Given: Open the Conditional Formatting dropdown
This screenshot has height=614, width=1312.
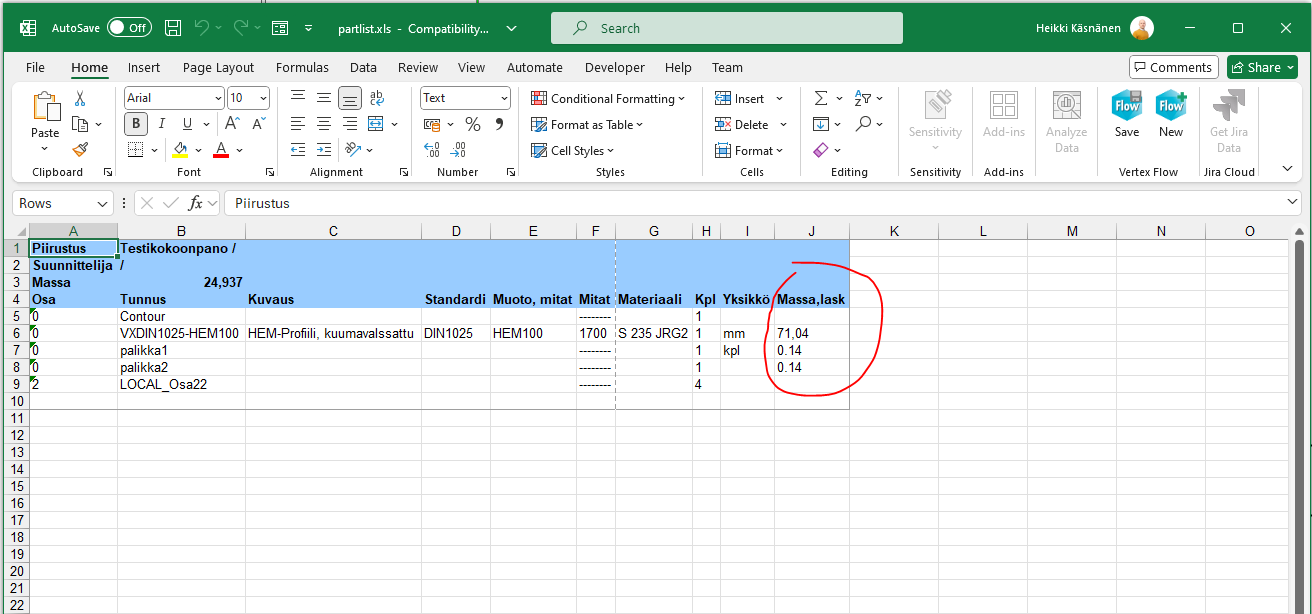Looking at the screenshot, I should tap(608, 98).
